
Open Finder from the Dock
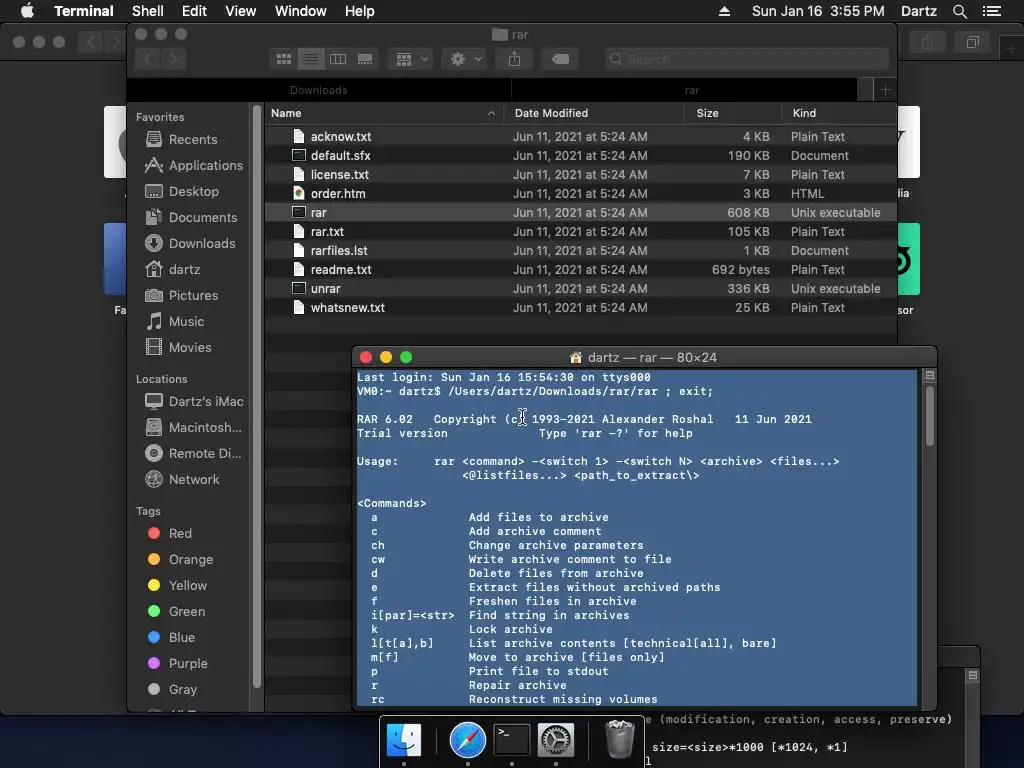point(404,741)
